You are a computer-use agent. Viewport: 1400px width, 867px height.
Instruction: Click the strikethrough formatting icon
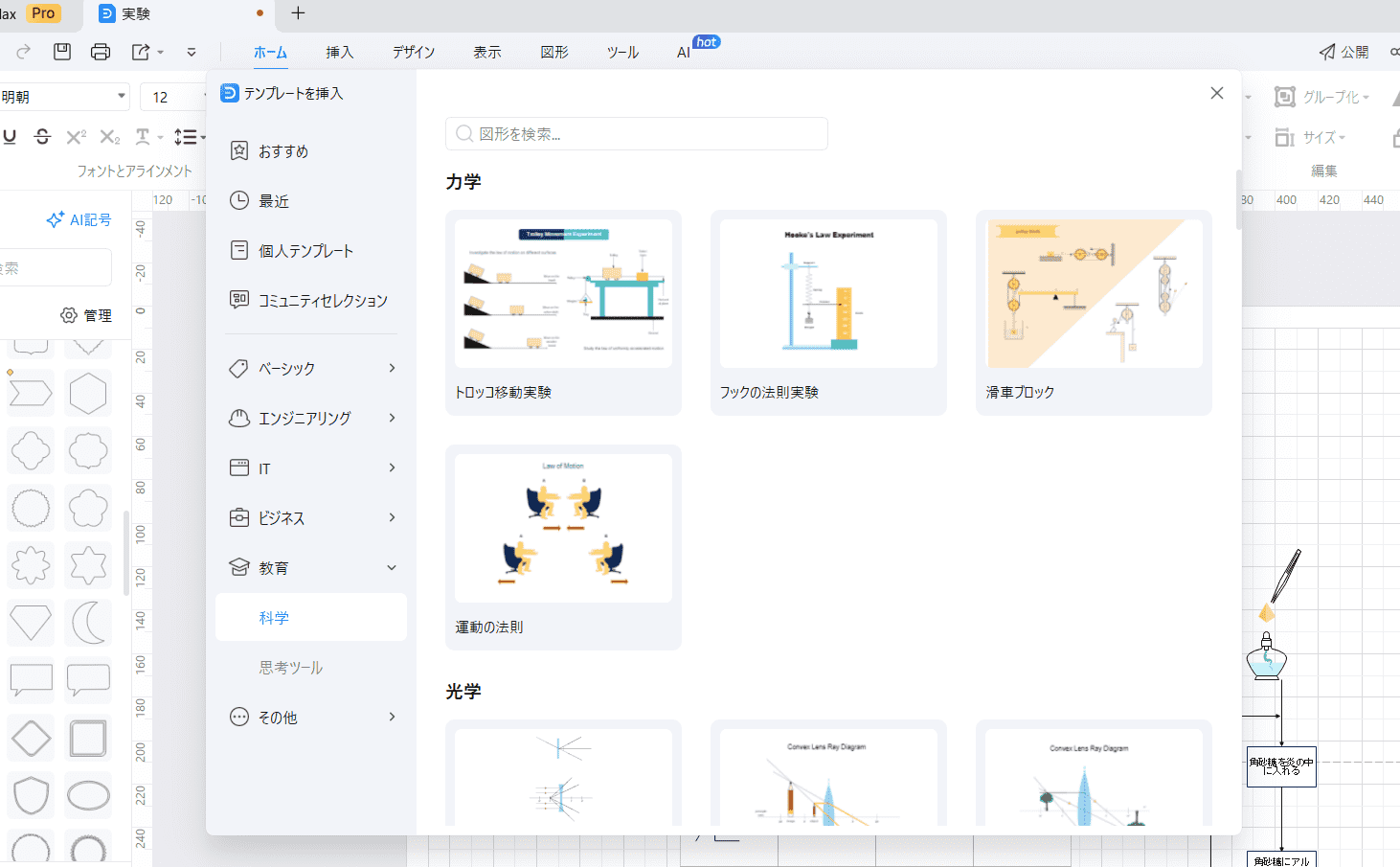(x=42, y=137)
